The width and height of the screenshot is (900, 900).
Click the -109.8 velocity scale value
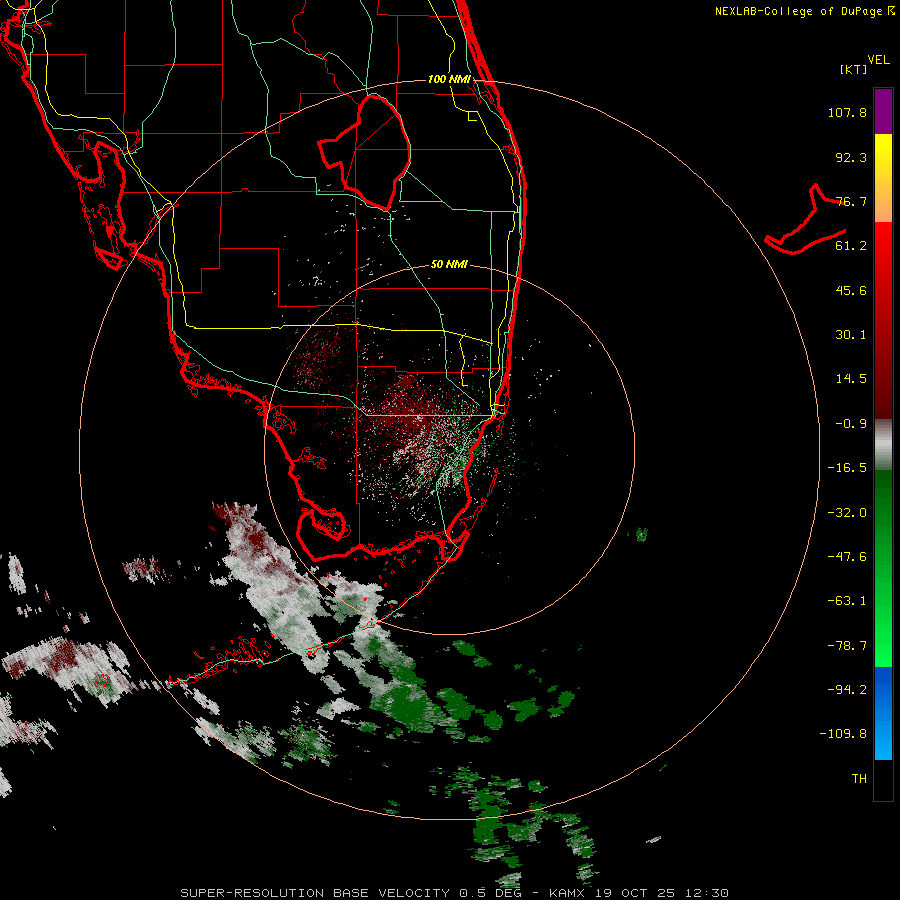(x=844, y=734)
